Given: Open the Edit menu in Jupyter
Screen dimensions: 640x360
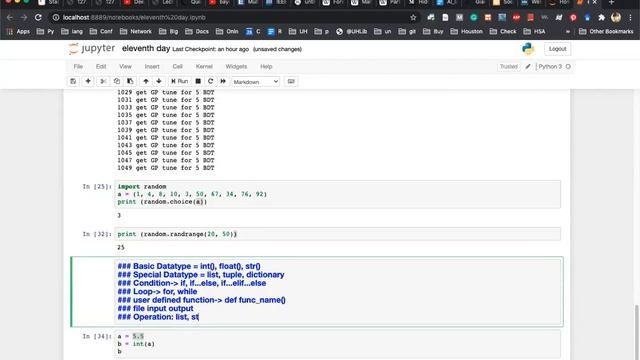Looking at the screenshot, I should (101, 67).
